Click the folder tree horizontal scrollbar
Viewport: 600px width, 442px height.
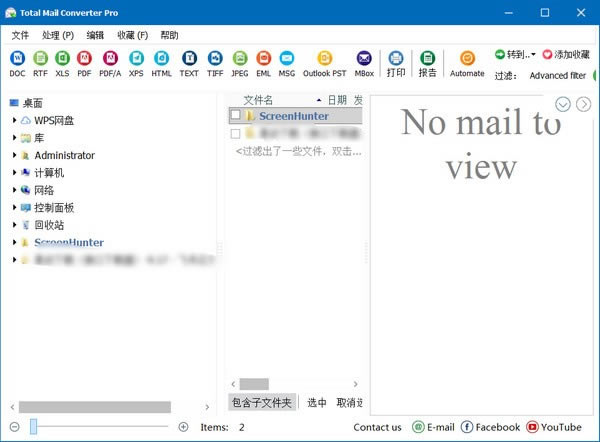click(95, 407)
